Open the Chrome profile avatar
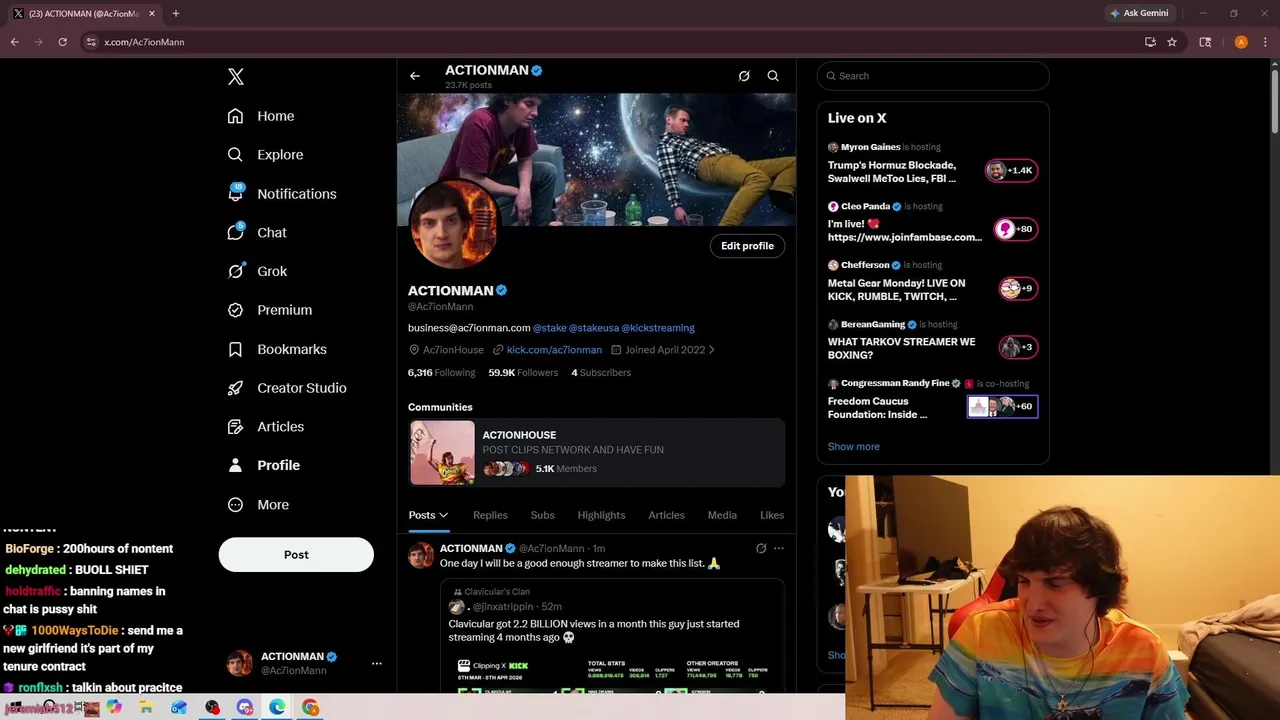 tap(1241, 42)
